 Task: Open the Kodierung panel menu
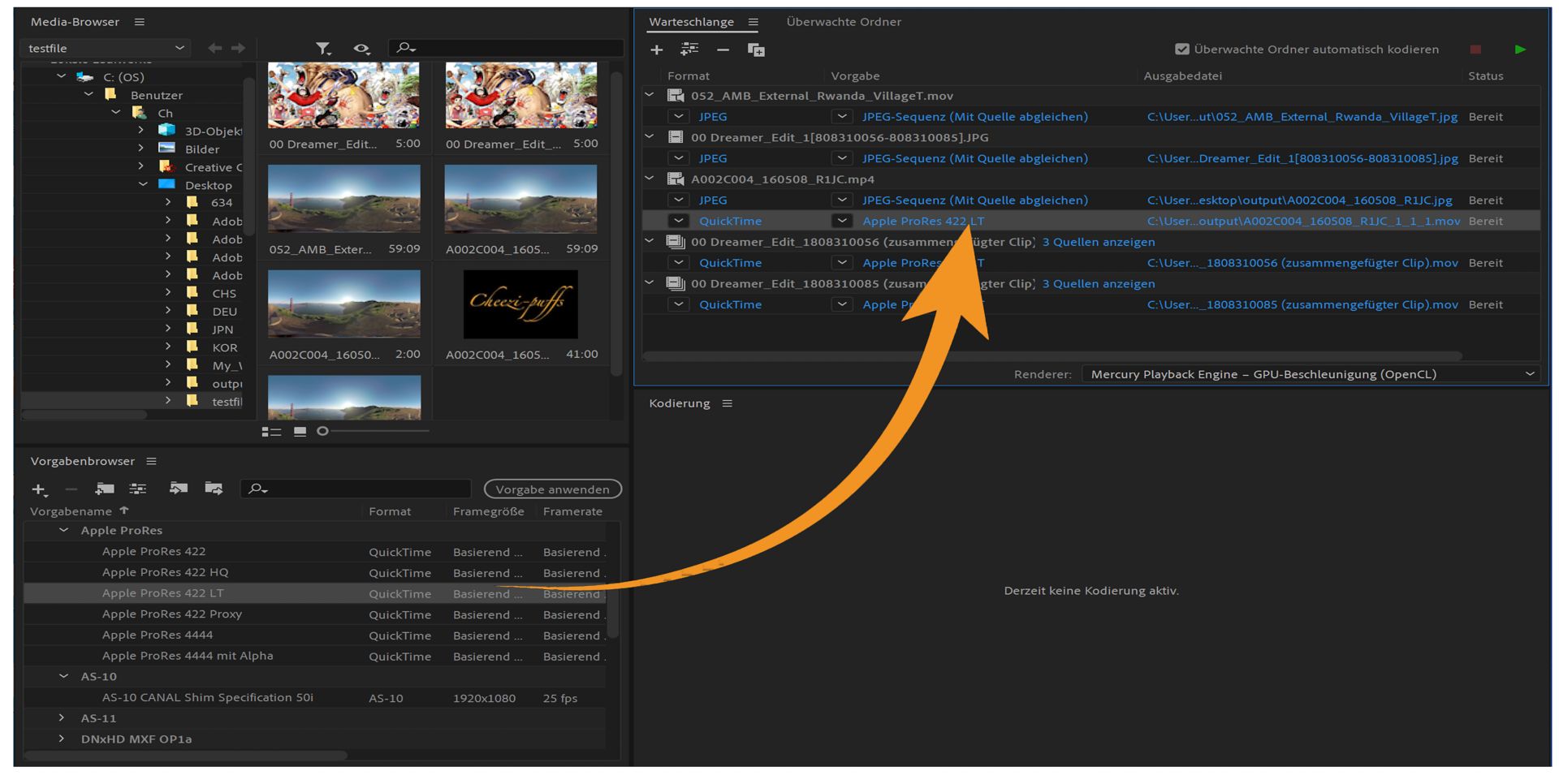coord(728,403)
